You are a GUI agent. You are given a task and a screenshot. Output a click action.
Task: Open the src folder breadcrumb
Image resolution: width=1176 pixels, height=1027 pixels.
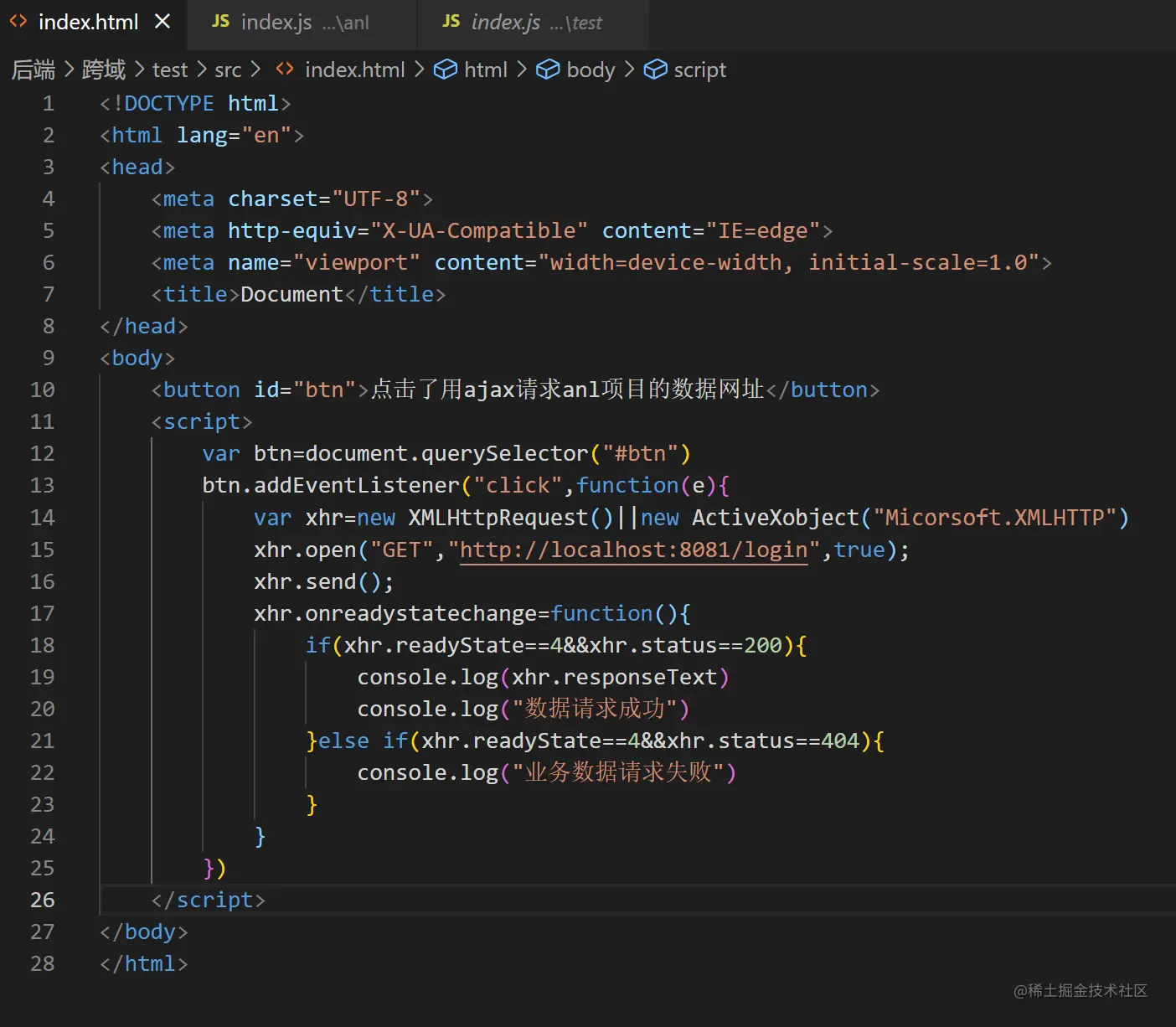[228, 70]
